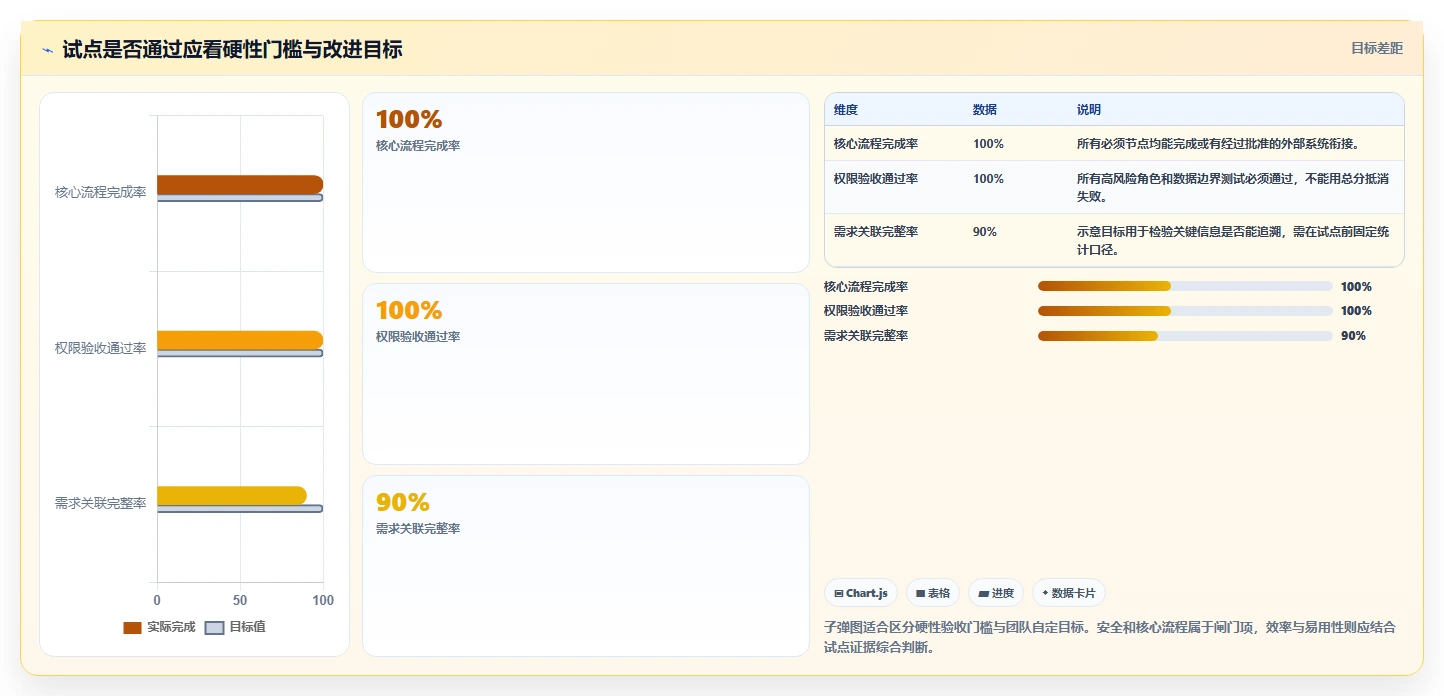Click the description starting 示意目标用于检验
1444x696 pixels.
tap(1235, 241)
